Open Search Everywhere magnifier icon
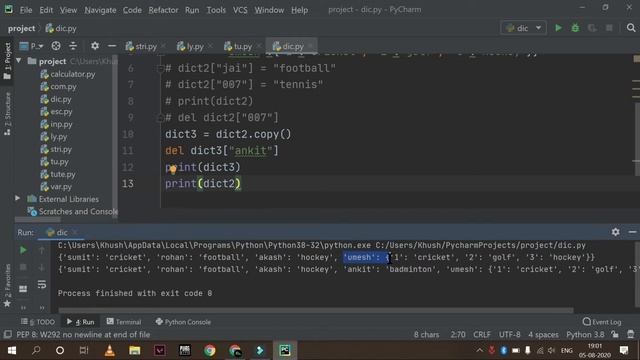Screen dimensions: 640x360 click(x=631, y=28)
